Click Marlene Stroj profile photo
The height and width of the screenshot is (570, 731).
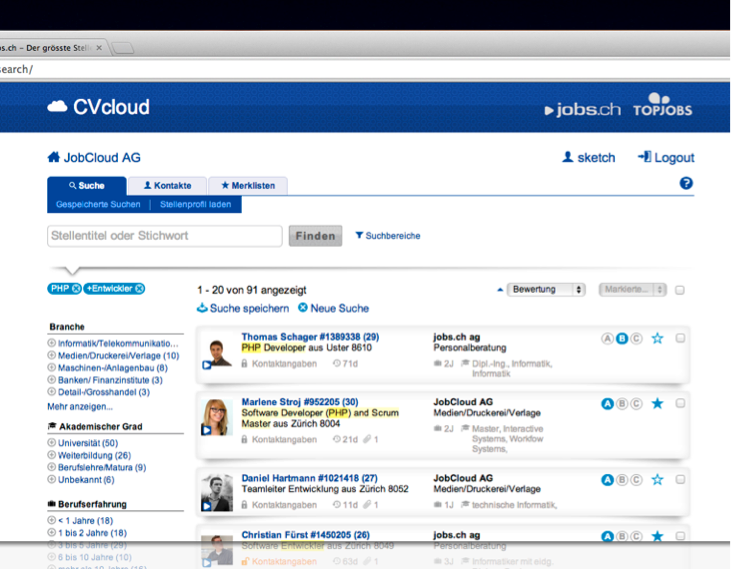[217, 417]
